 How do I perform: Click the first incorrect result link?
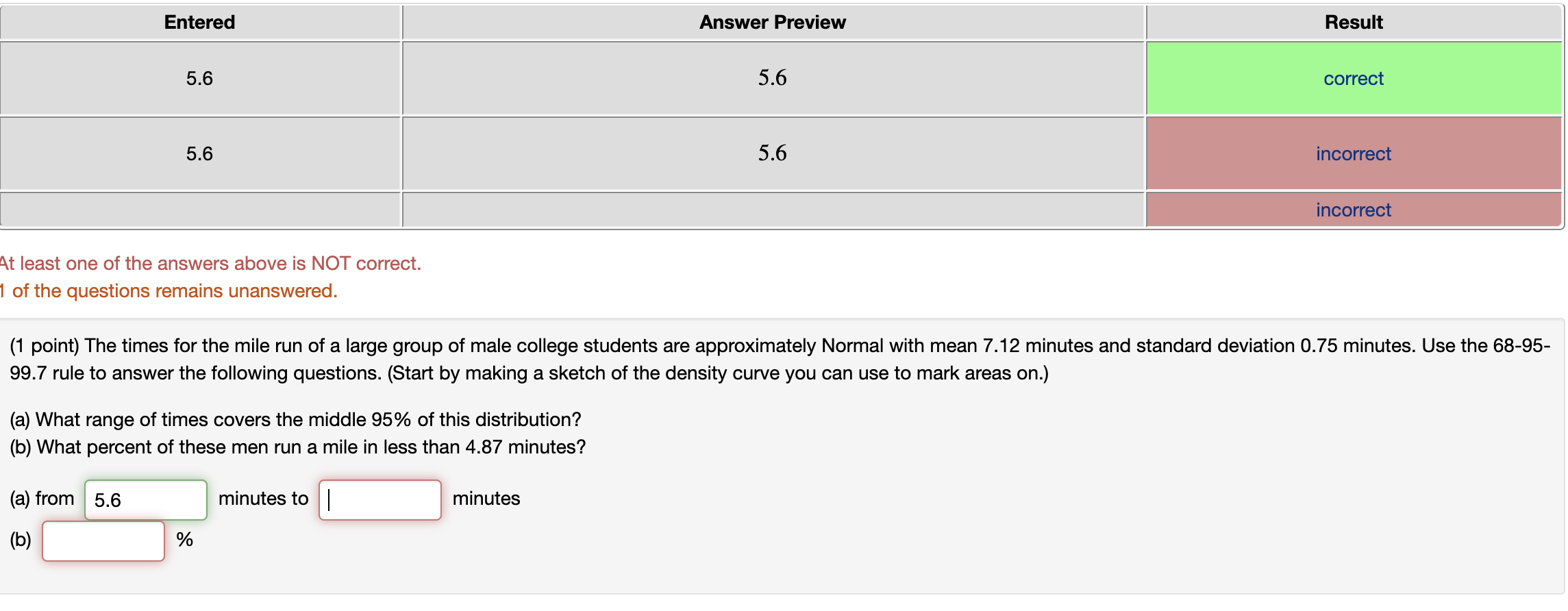tap(1352, 153)
